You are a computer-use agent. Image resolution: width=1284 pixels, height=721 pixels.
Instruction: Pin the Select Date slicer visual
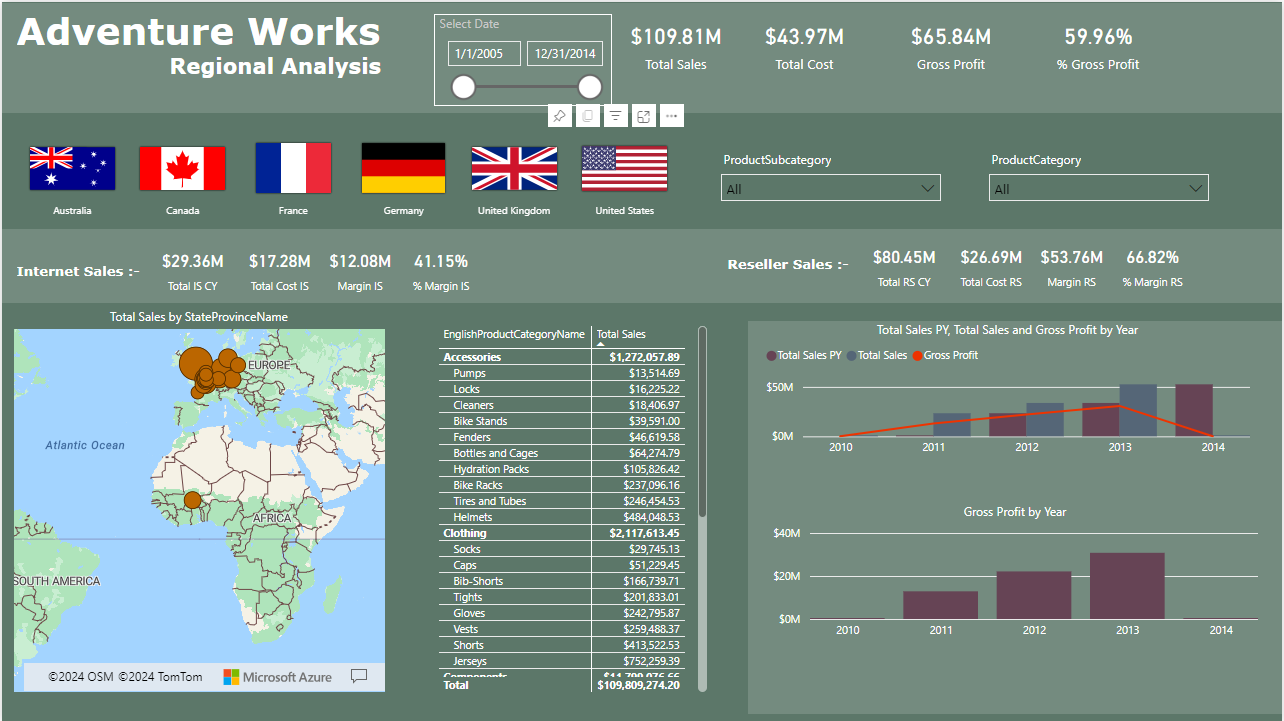tap(560, 116)
